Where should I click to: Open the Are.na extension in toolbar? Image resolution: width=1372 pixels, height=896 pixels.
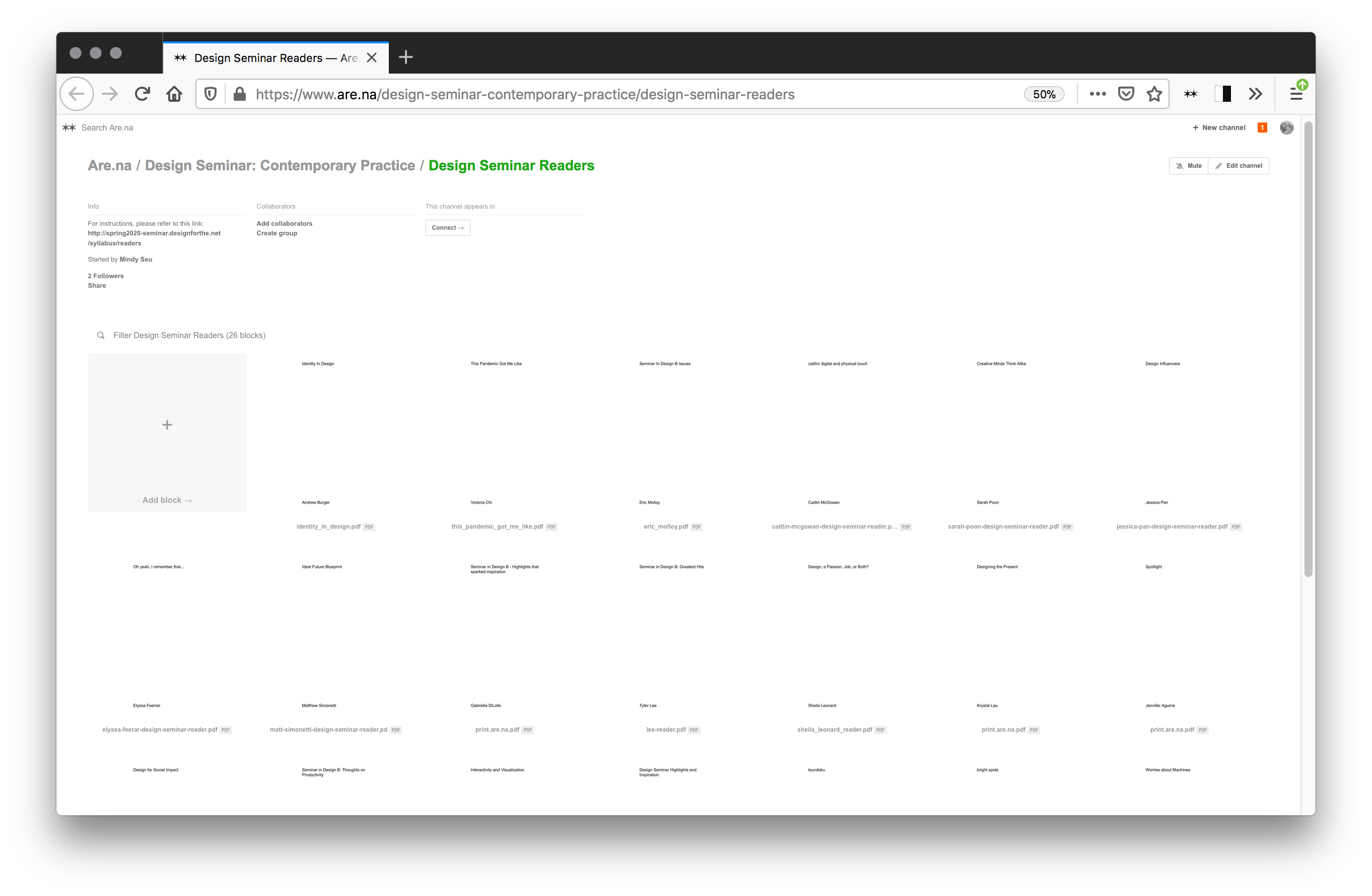[x=1191, y=94]
